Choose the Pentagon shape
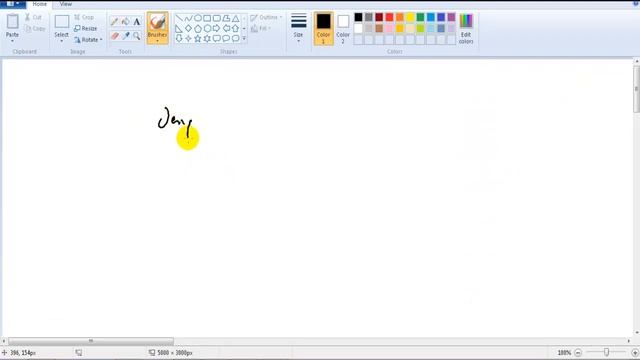Screen dimensions: 640x360 [198, 29]
